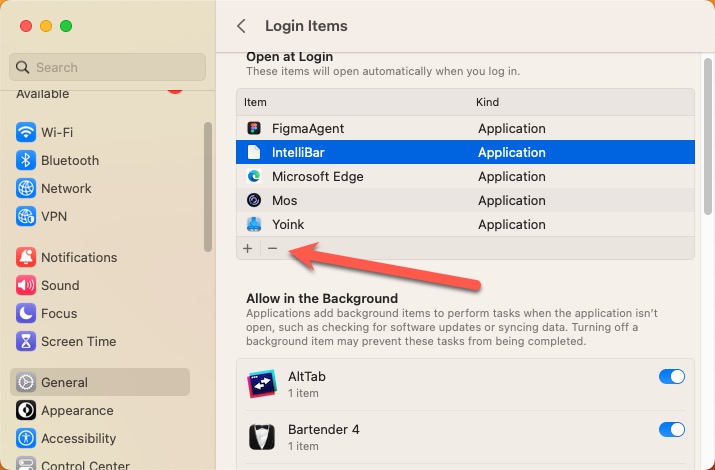Add a login item with plus button

click(x=248, y=248)
